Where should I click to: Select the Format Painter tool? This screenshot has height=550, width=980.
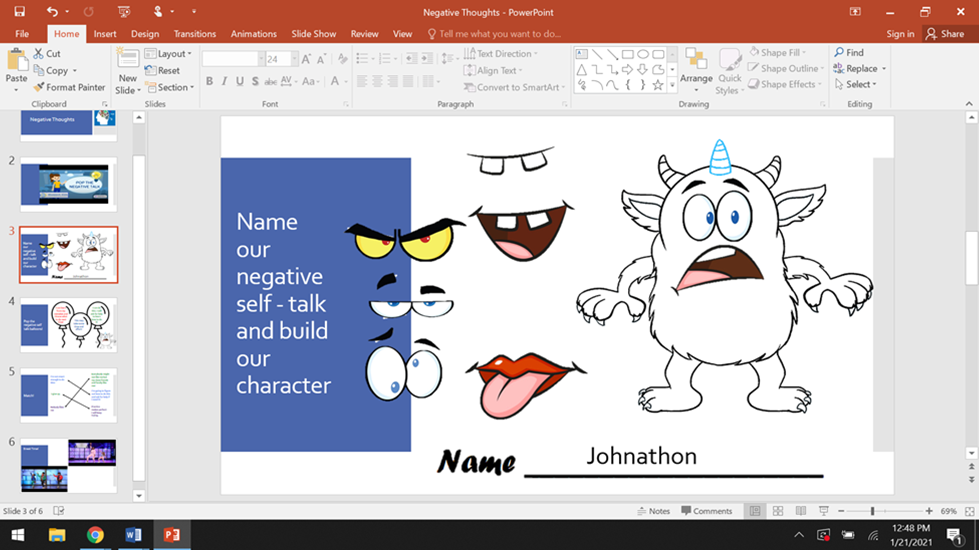(68, 87)
